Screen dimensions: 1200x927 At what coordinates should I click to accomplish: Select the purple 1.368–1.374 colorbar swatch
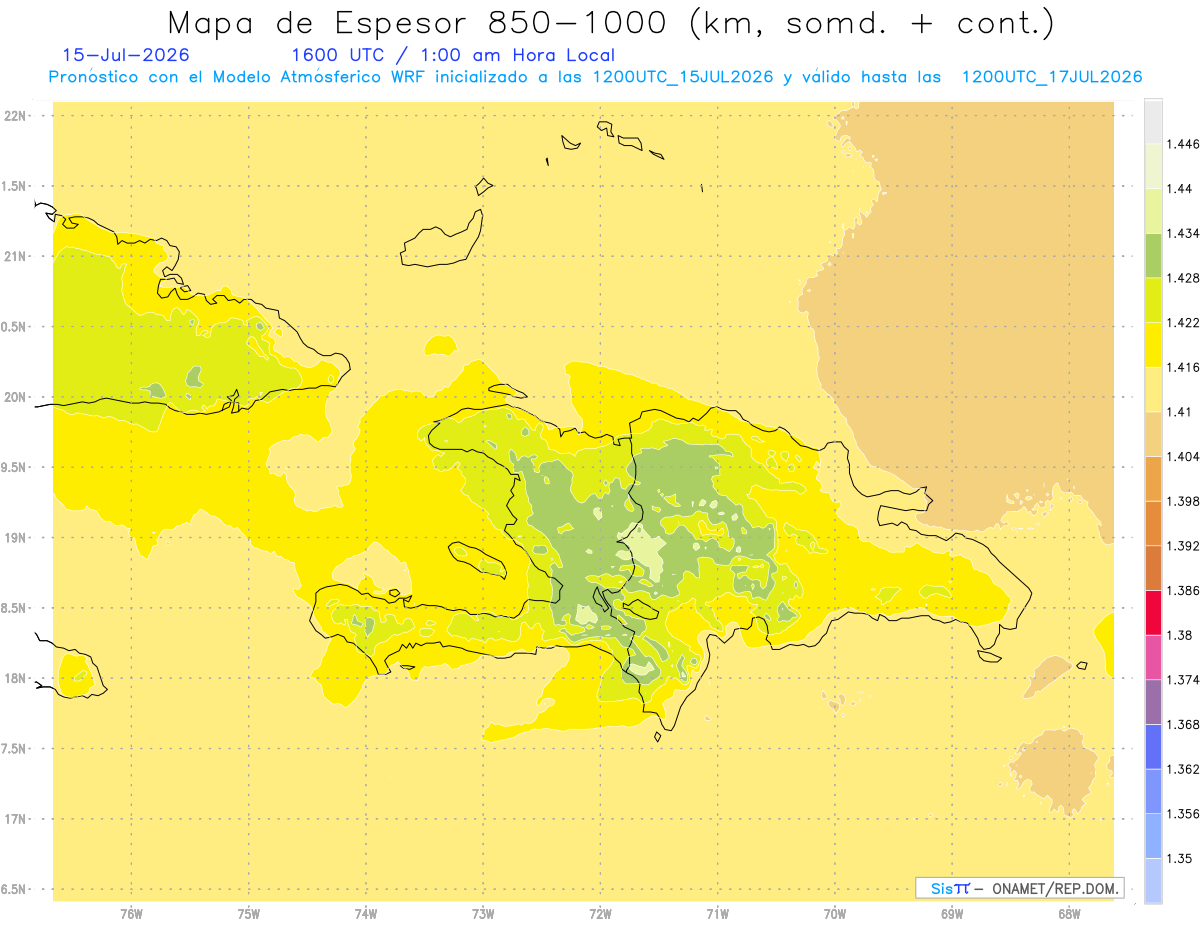point(1153,702)
